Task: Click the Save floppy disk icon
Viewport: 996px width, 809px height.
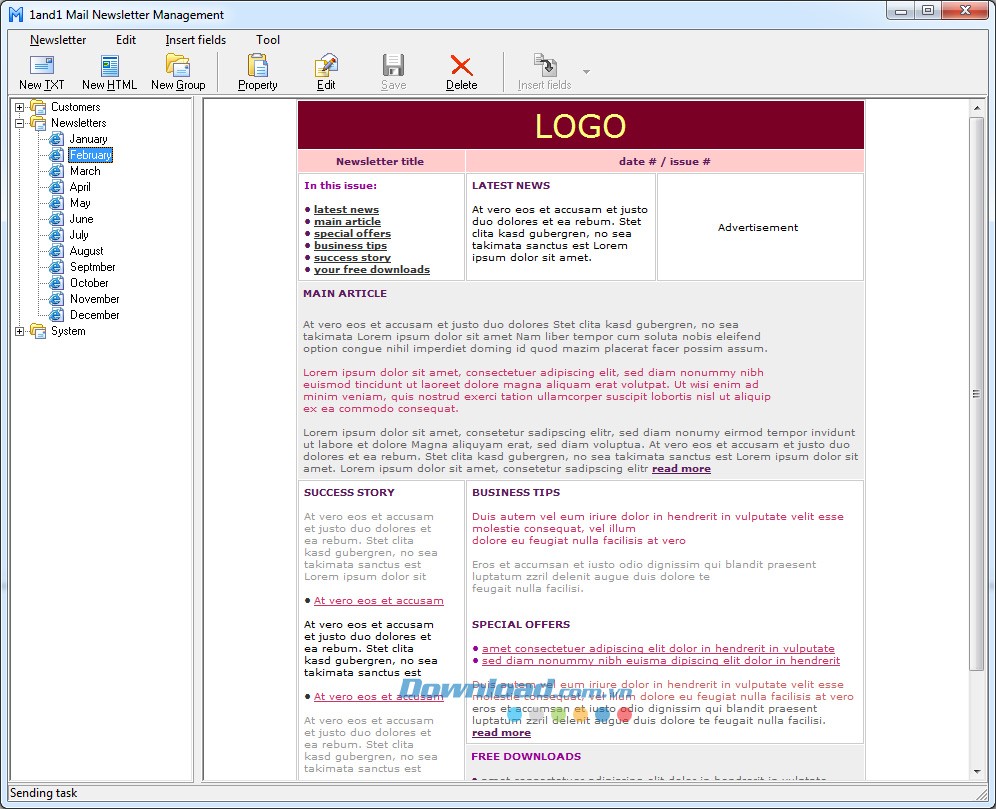Action: 393,66
